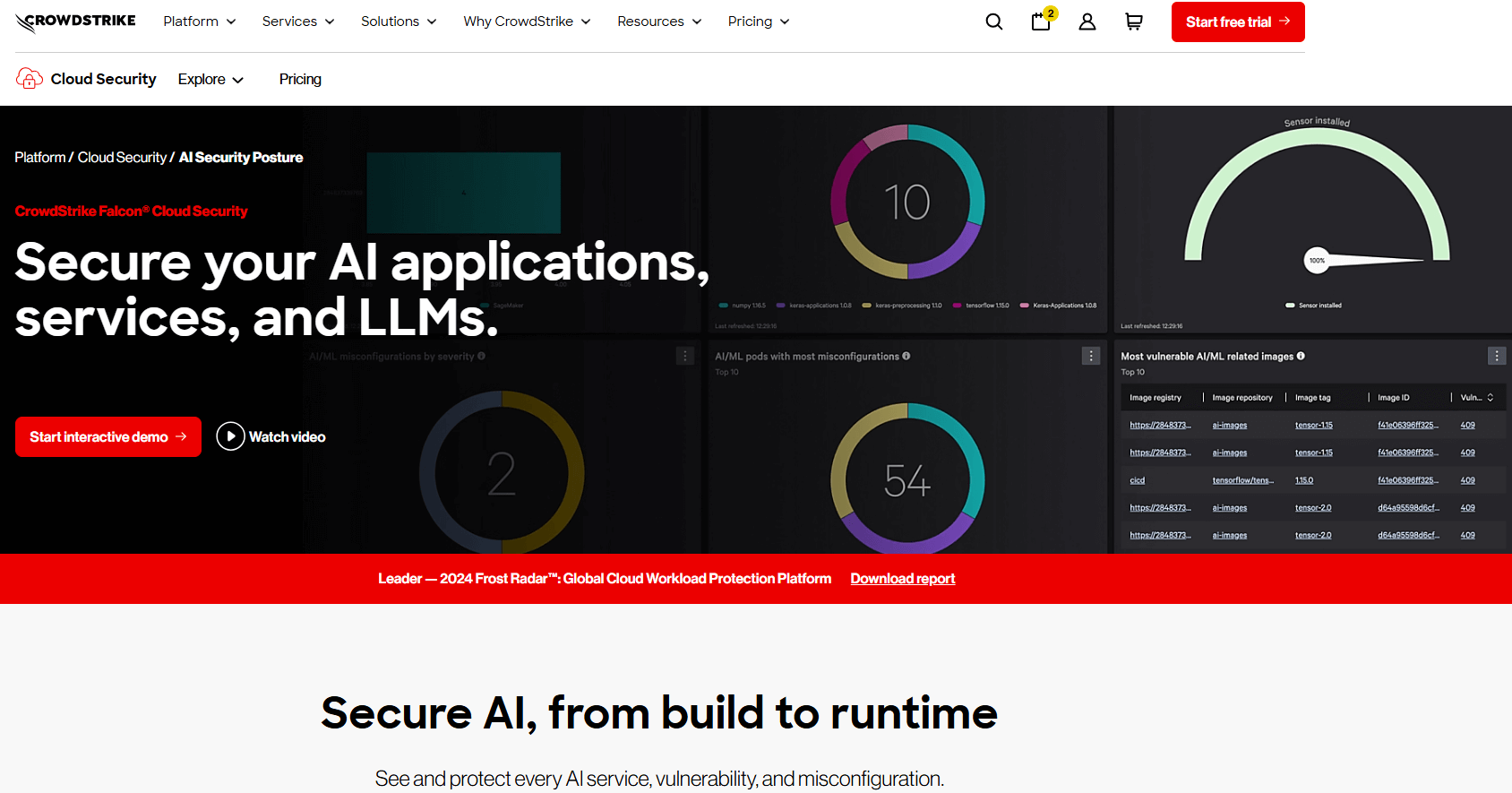Open the shopping bag with badge 2
The height and width of the screenshot is (793, 1512).
coord(1042,21)
